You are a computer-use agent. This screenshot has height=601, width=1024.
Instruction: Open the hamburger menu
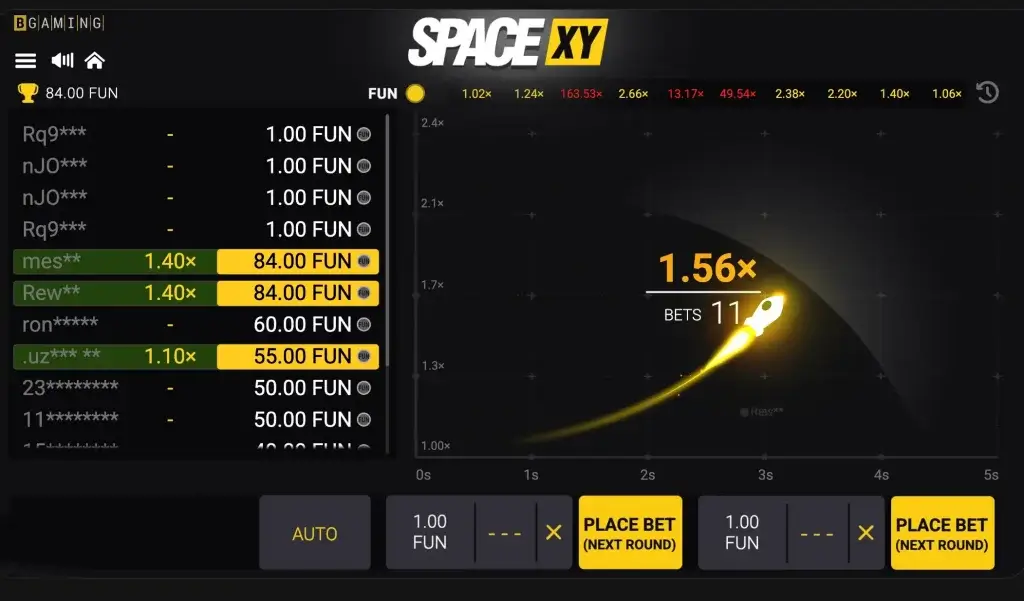(25, 61)
